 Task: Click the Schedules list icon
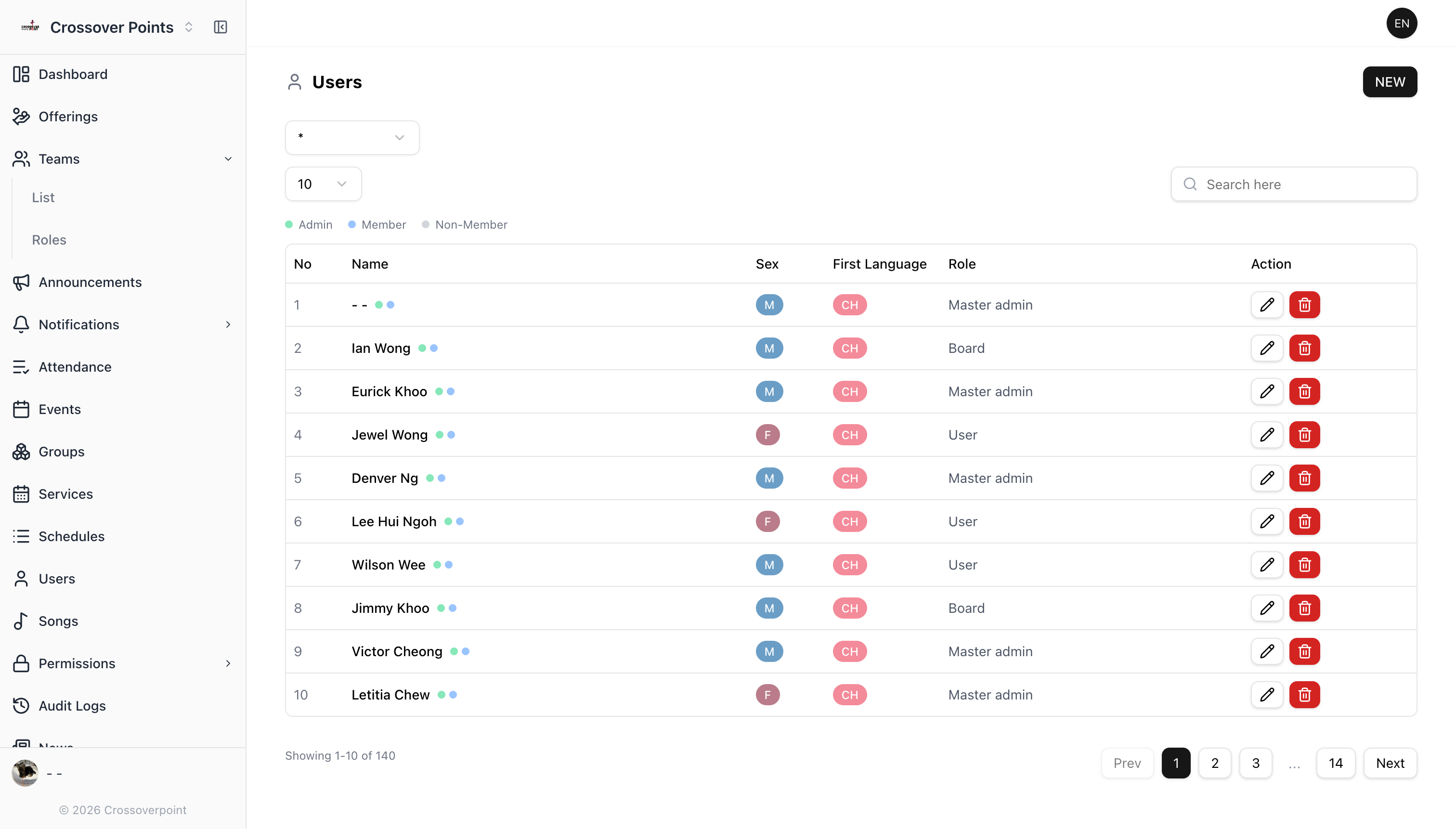21,536
